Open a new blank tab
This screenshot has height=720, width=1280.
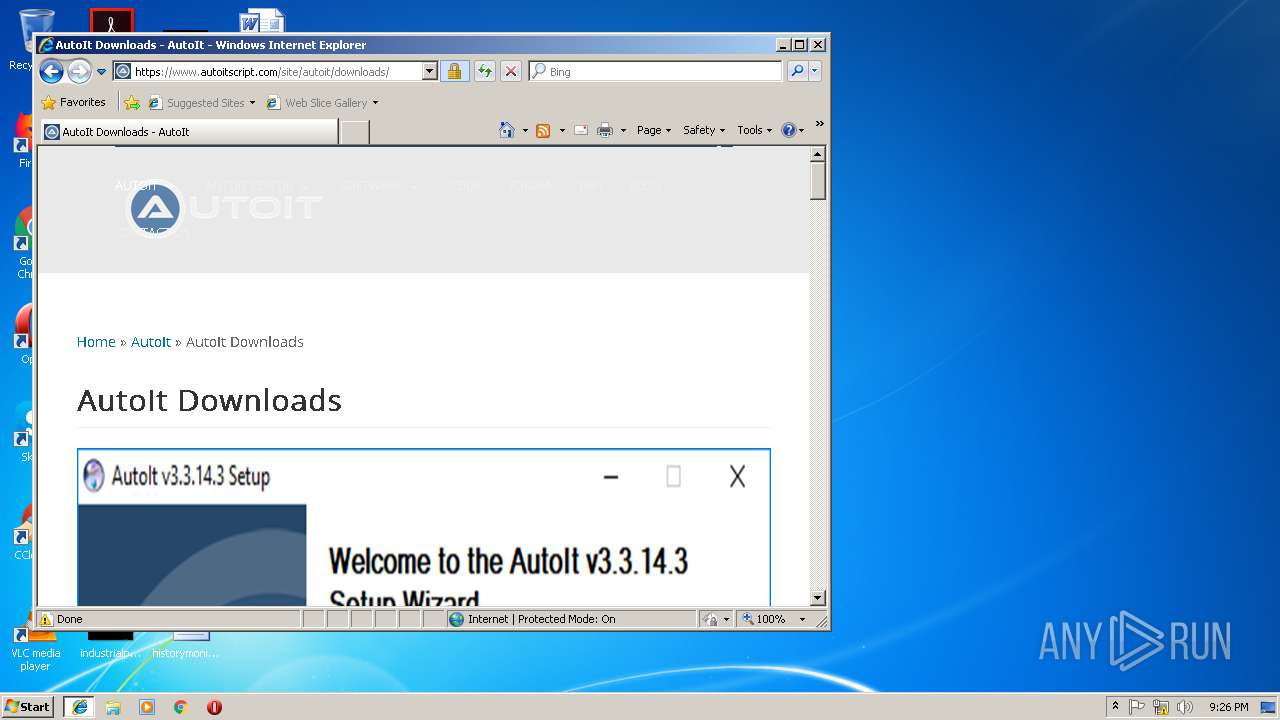click(354, 132)
